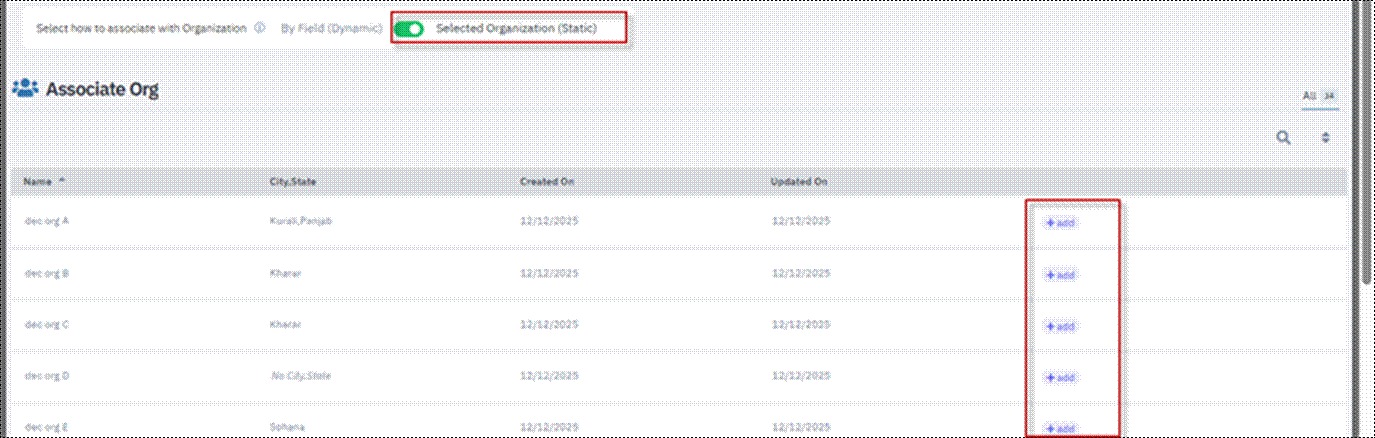Click the Updated On column header

[799, 182]
